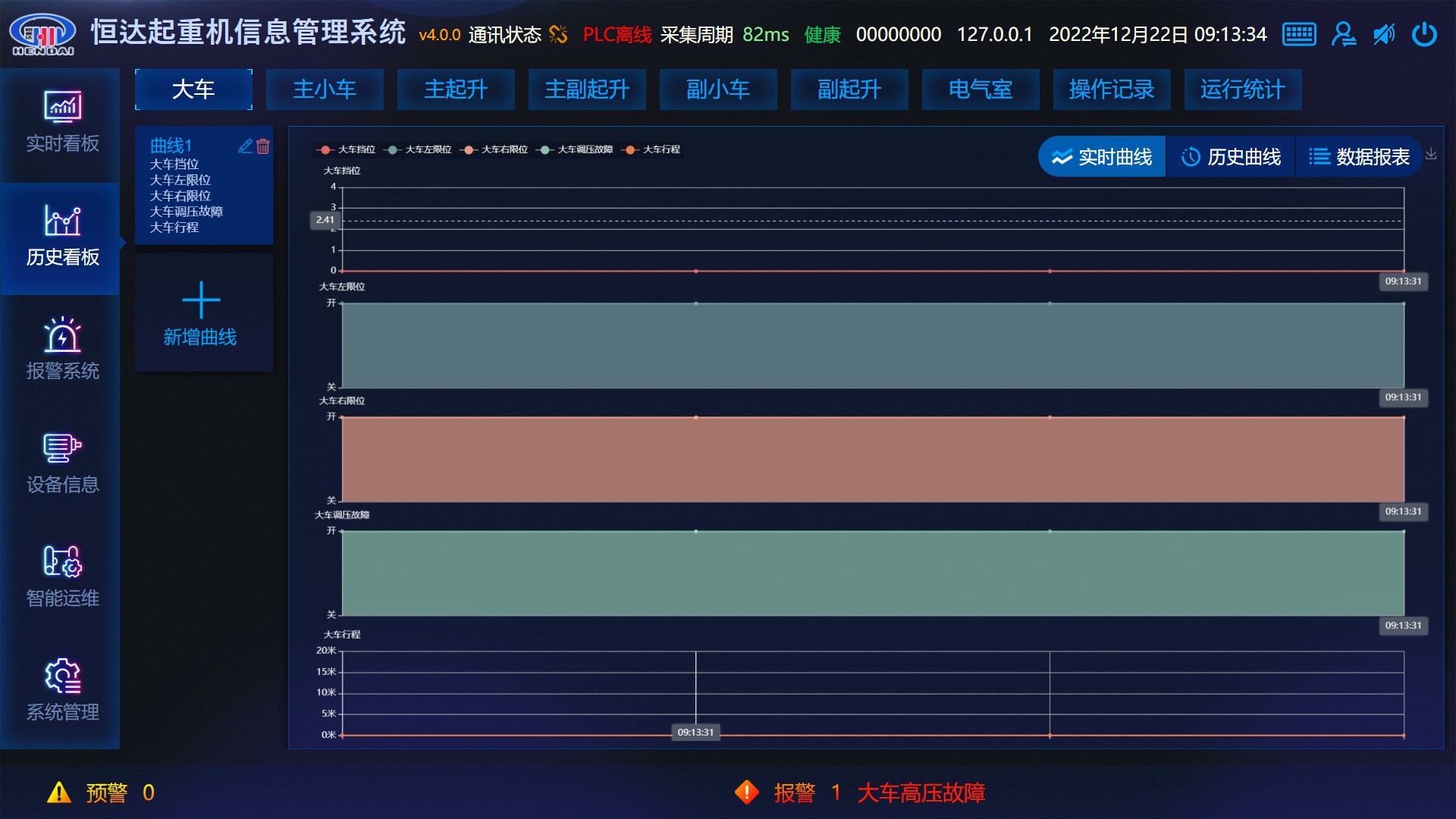Open the 操作记录 tab

pos(1112,89)
